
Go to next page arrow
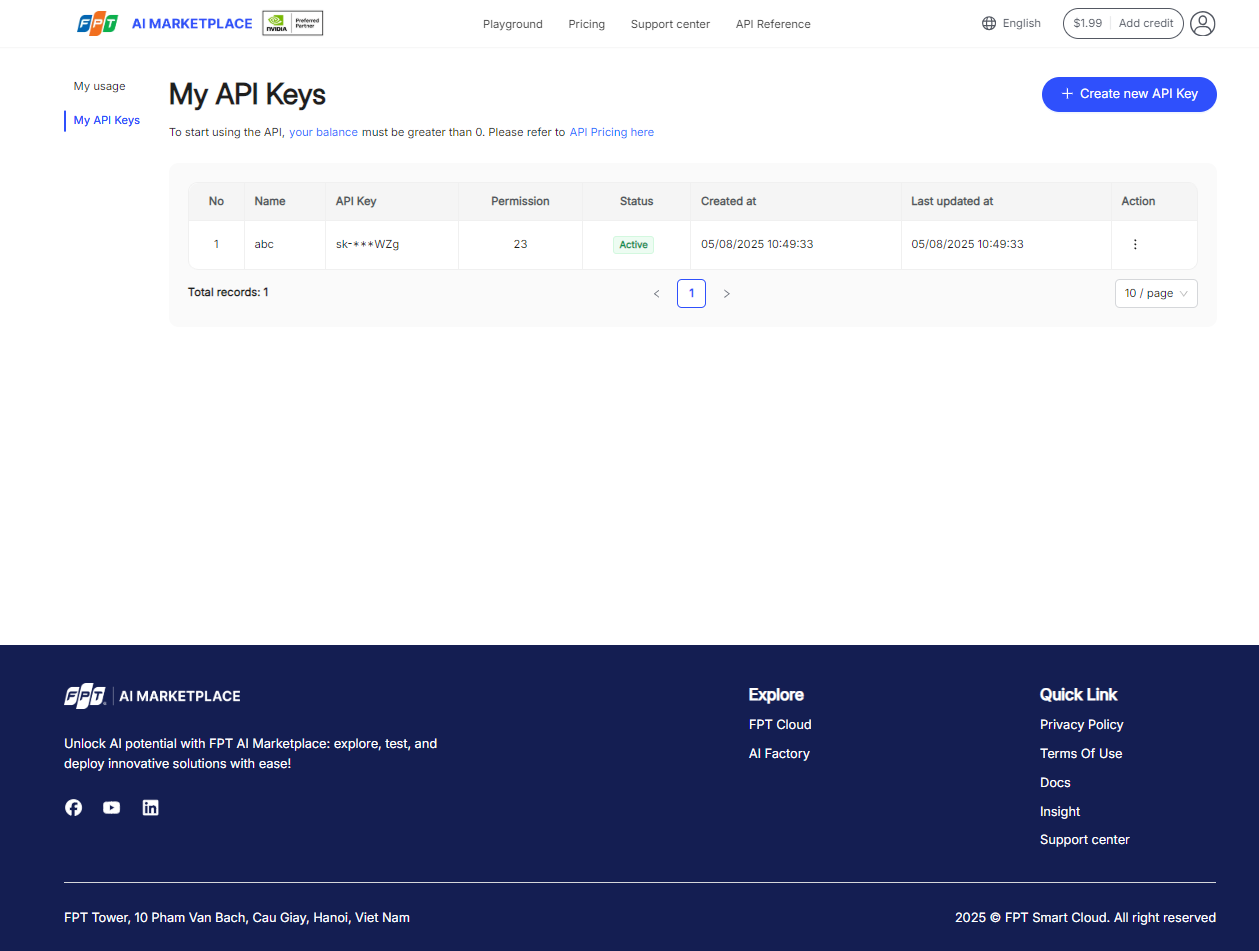(727, 293)
